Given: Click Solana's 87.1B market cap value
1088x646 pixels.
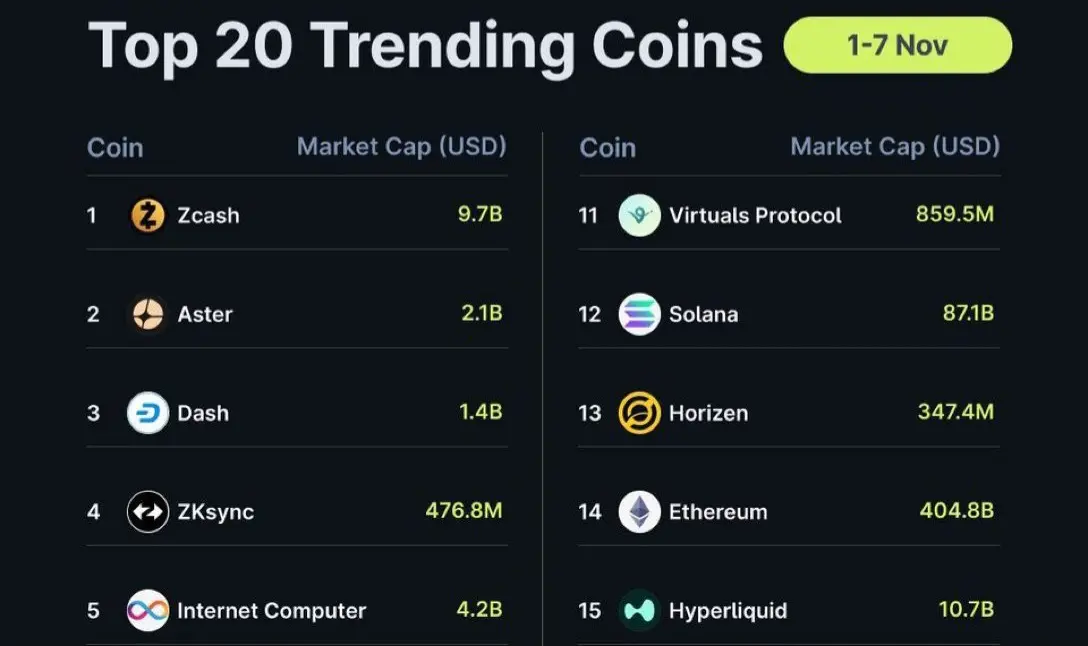Looking at the screenshot, I should tap(968, 313).
